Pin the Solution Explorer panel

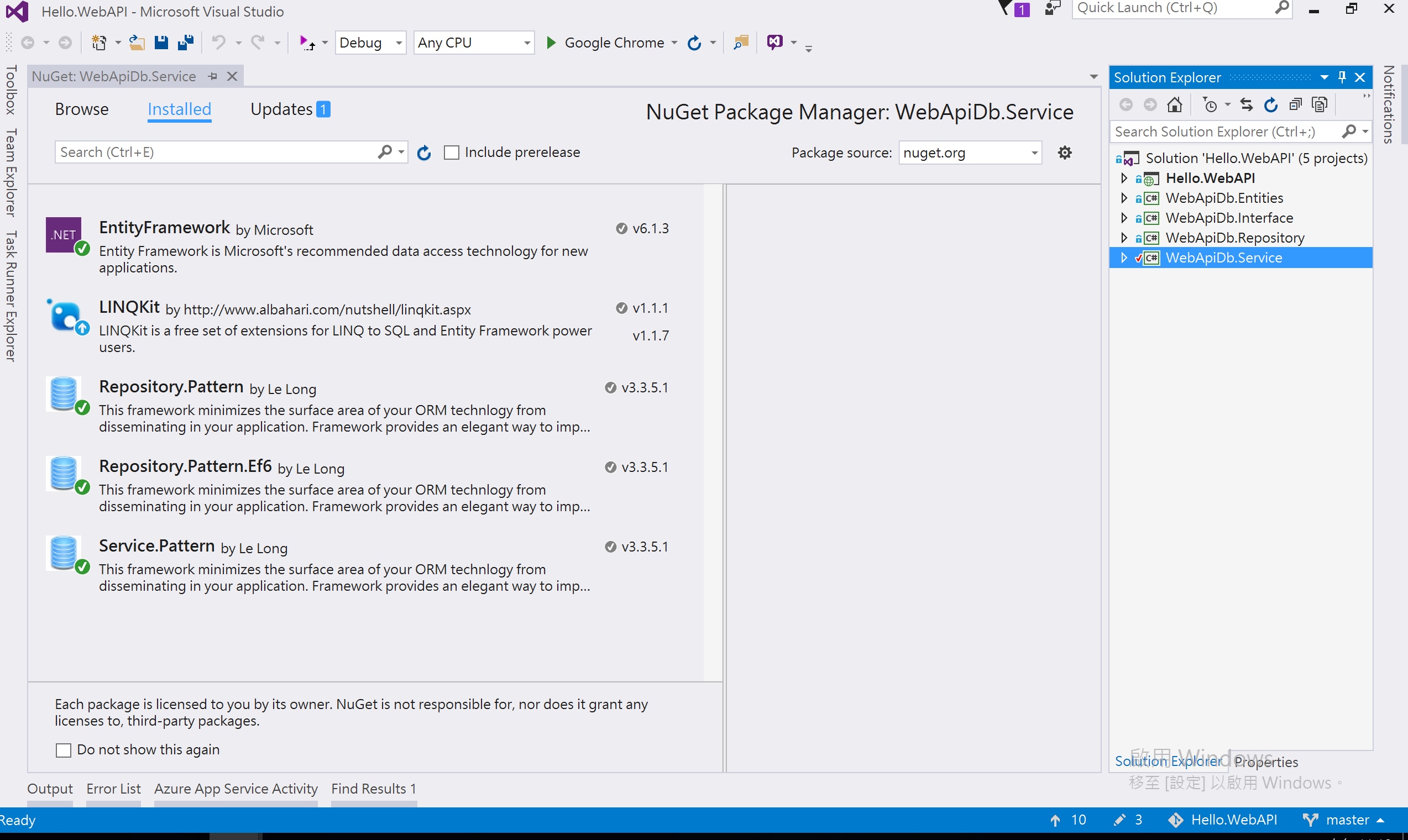click(x=1342, y=77)
